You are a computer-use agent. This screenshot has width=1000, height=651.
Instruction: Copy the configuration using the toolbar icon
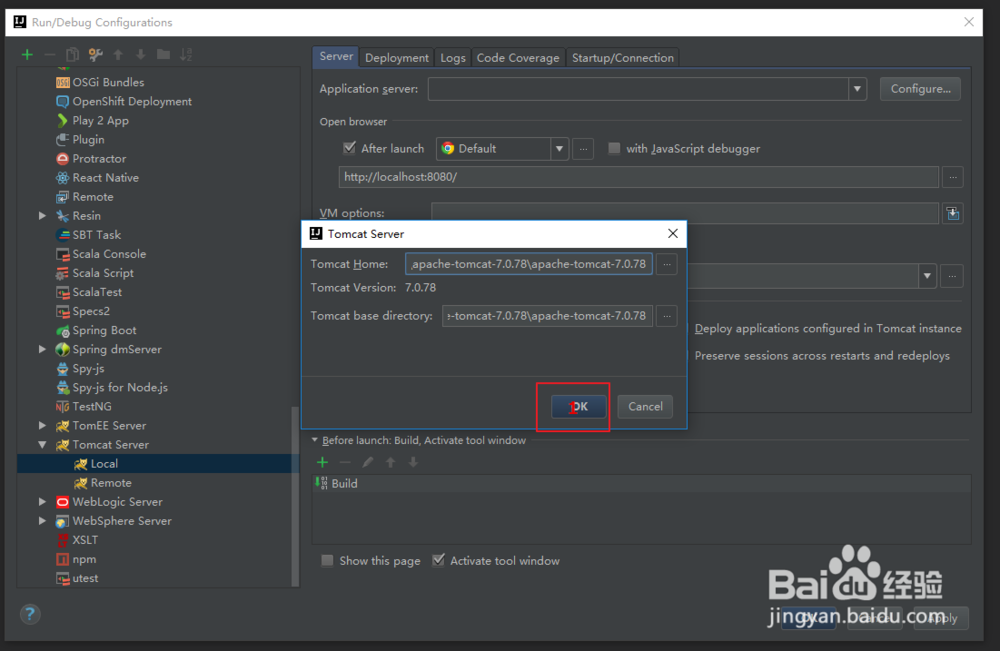73,55
